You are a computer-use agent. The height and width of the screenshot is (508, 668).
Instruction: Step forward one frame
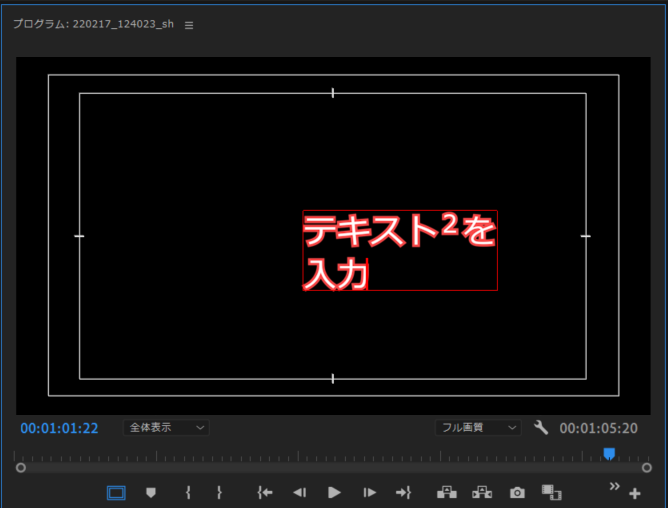(x=369, y=492)
